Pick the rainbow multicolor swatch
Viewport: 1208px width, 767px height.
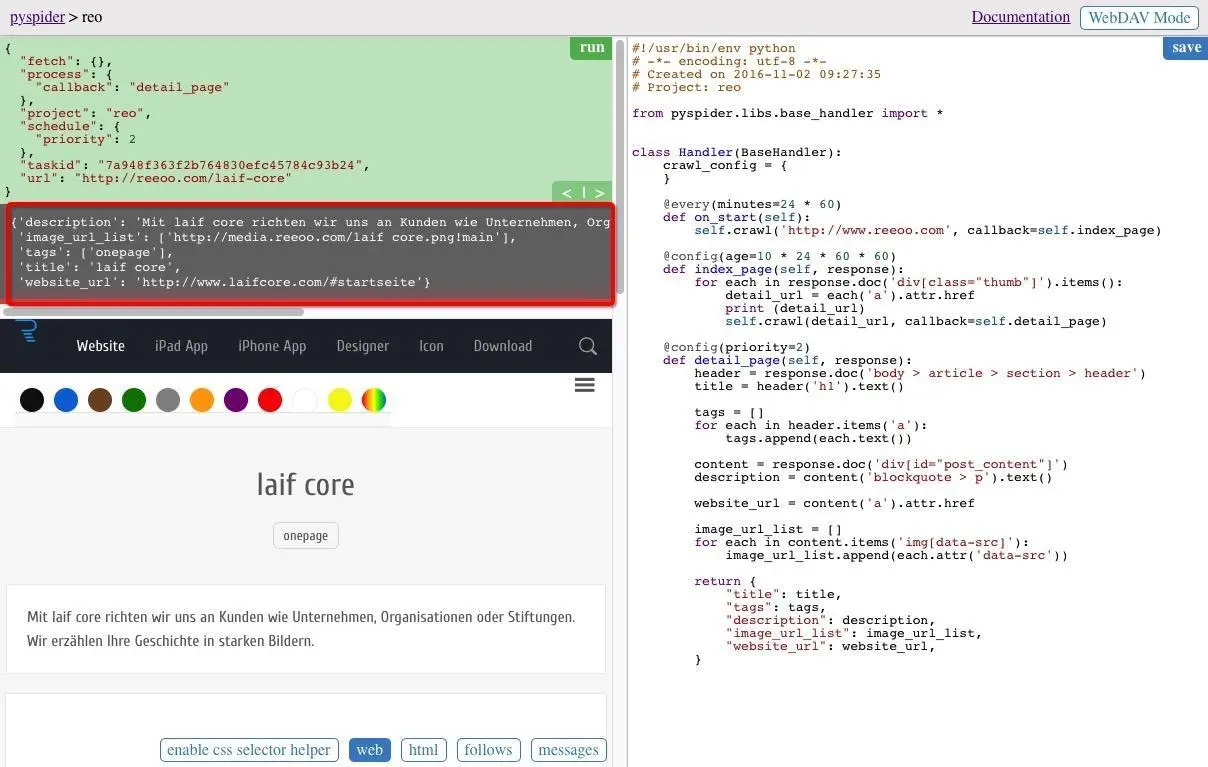[x=374, y=400]
